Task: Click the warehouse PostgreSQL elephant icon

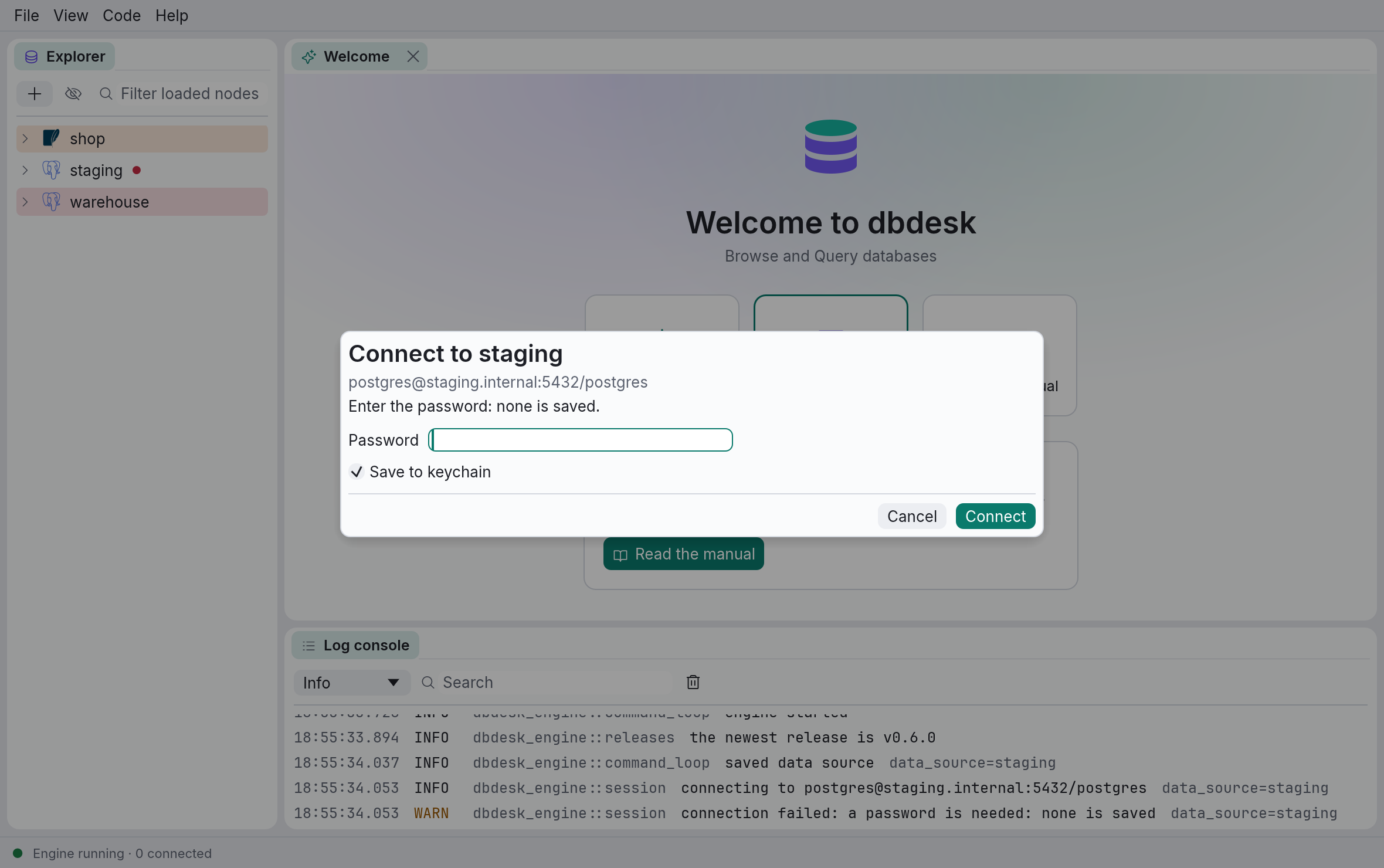Action: click(x=51, y=202)
